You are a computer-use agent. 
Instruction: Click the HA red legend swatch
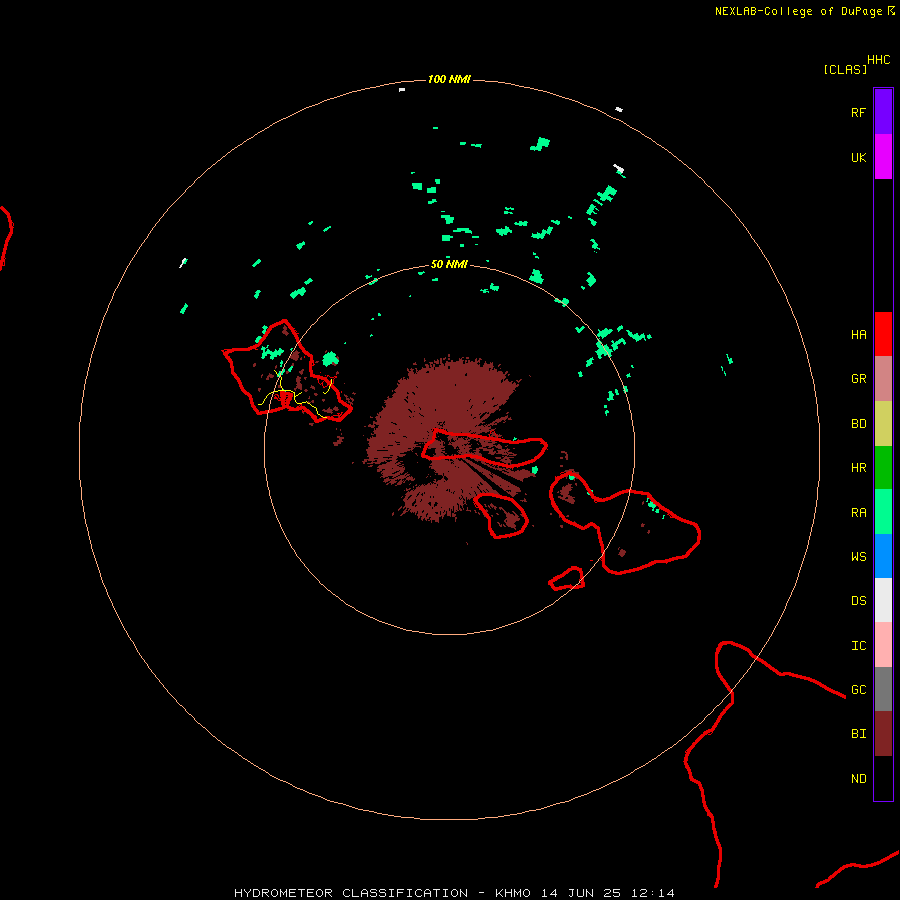[883, 334]
